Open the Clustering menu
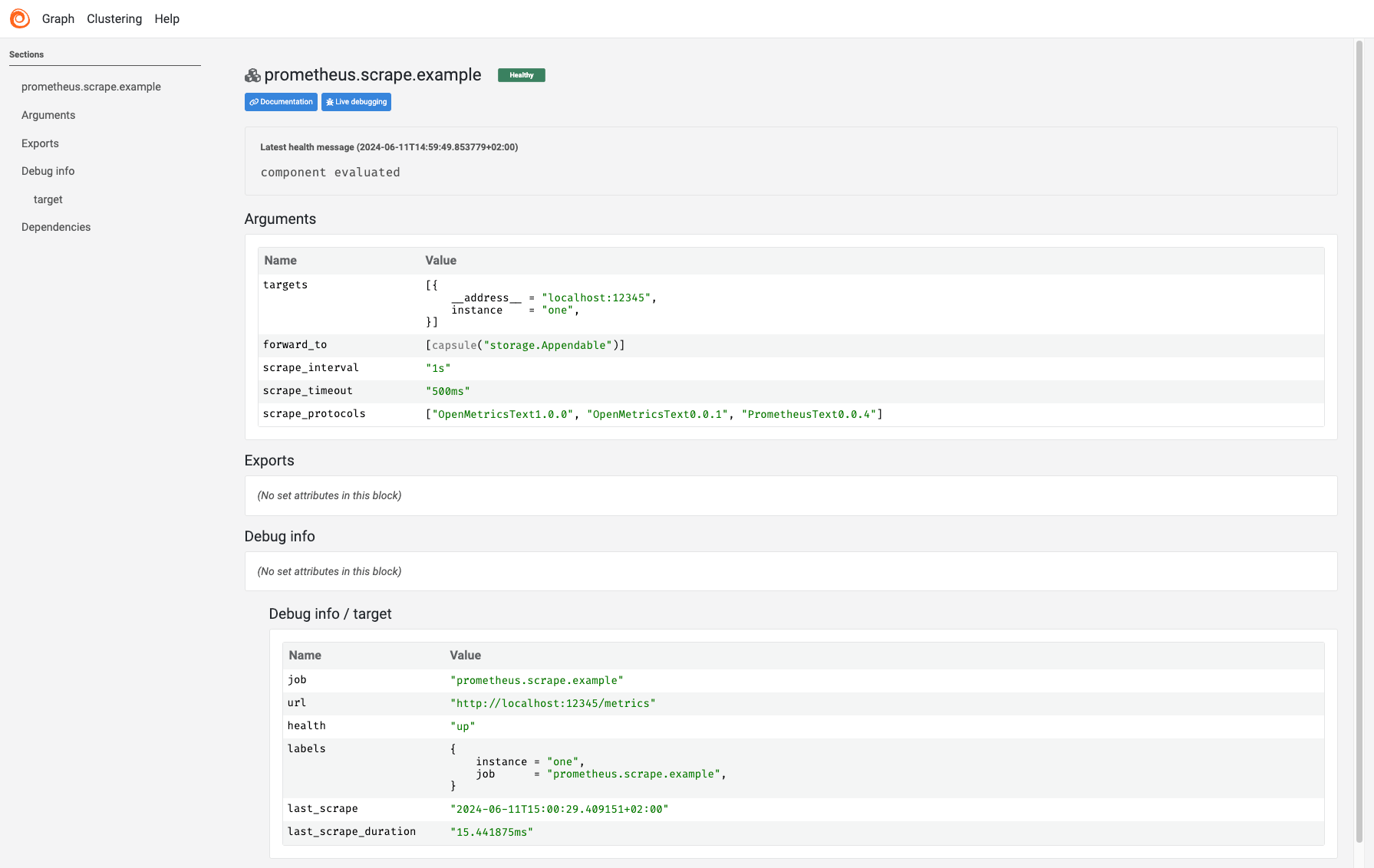The image size is (1374, 868). point(114,18)
